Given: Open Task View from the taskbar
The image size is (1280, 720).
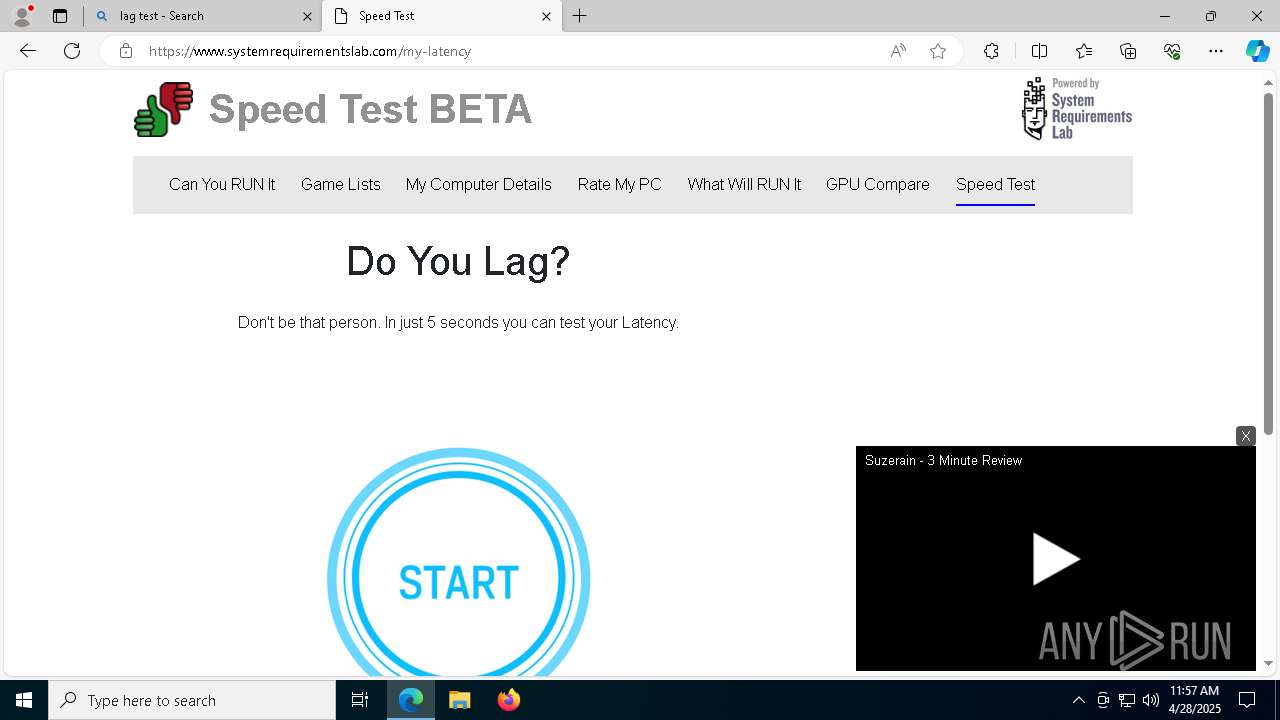Looking at the screenshot, I should coord(360,700).
